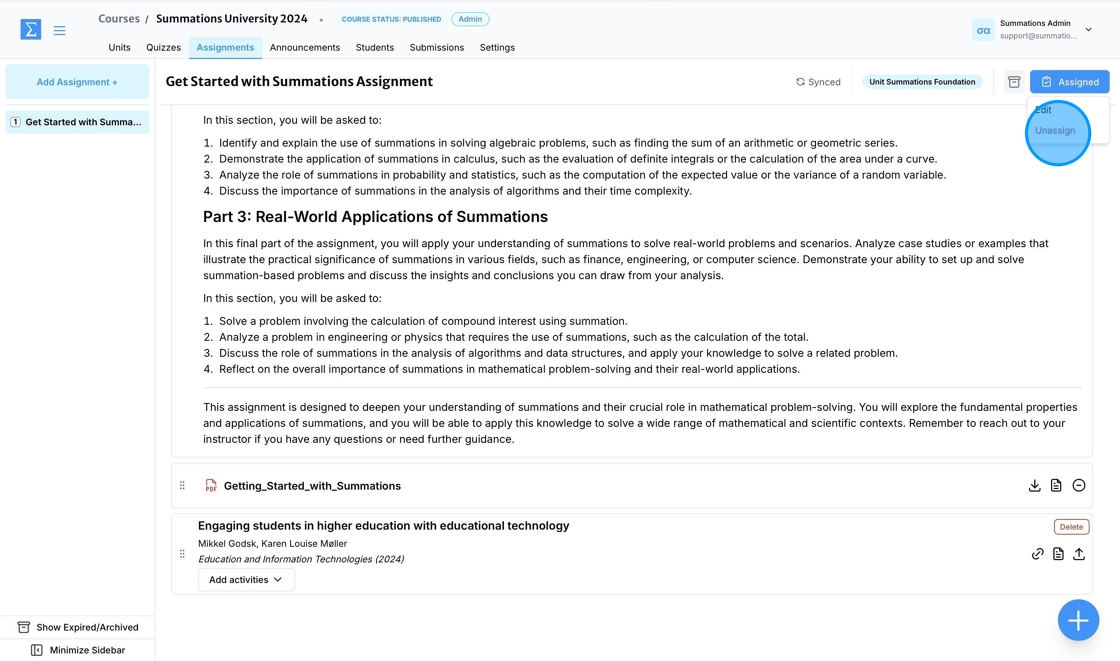Click Education and Information Technologies (2024) text
Screen dimensions: 1120x661
(301, 560)
